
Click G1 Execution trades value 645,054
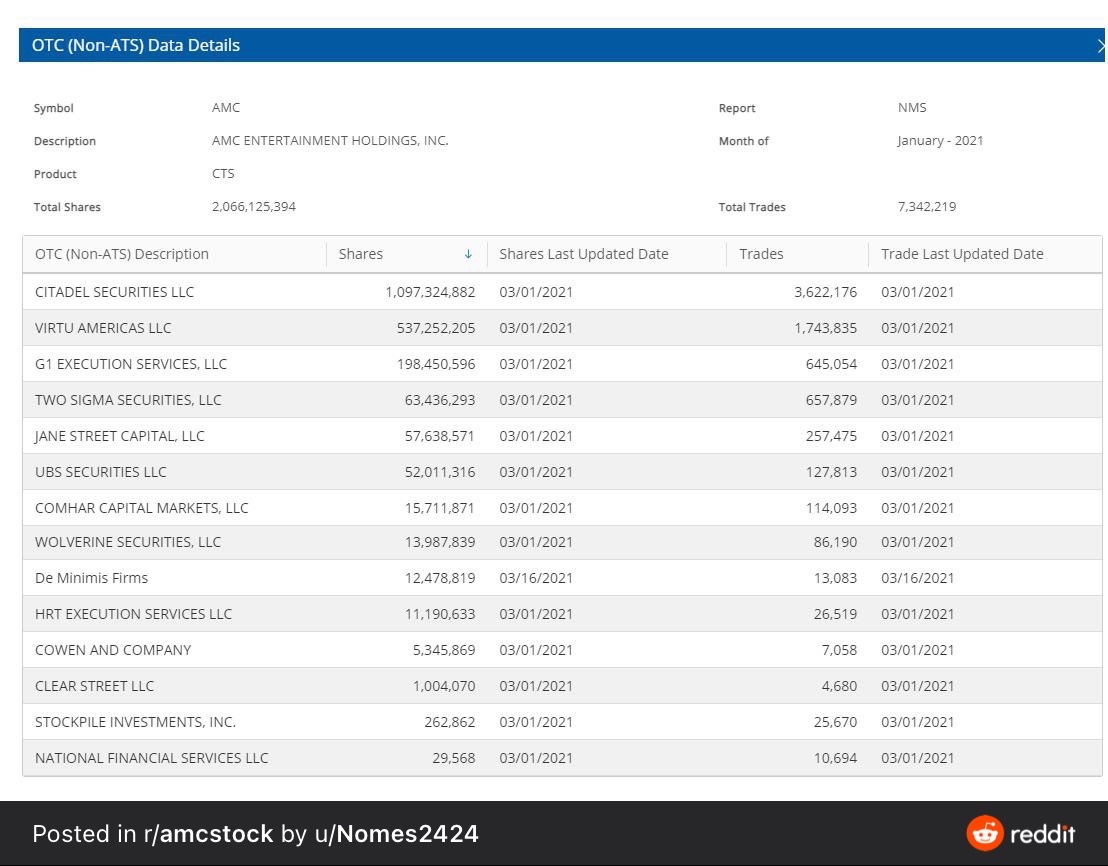pos(831,364)
